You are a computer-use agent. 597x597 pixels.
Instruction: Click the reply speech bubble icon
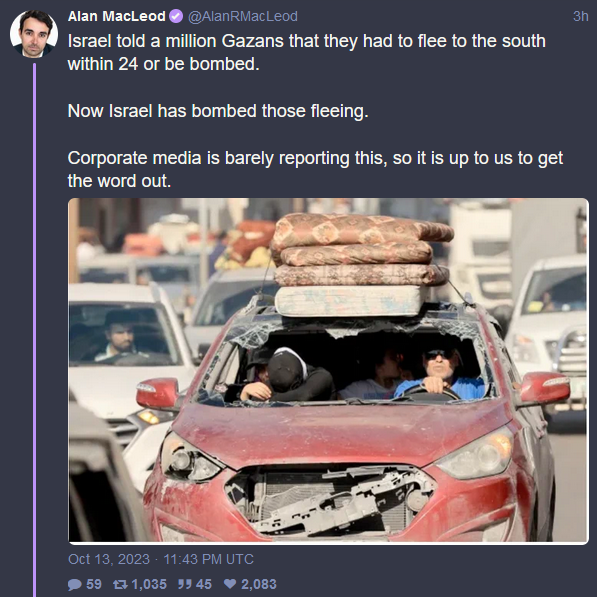75,584
